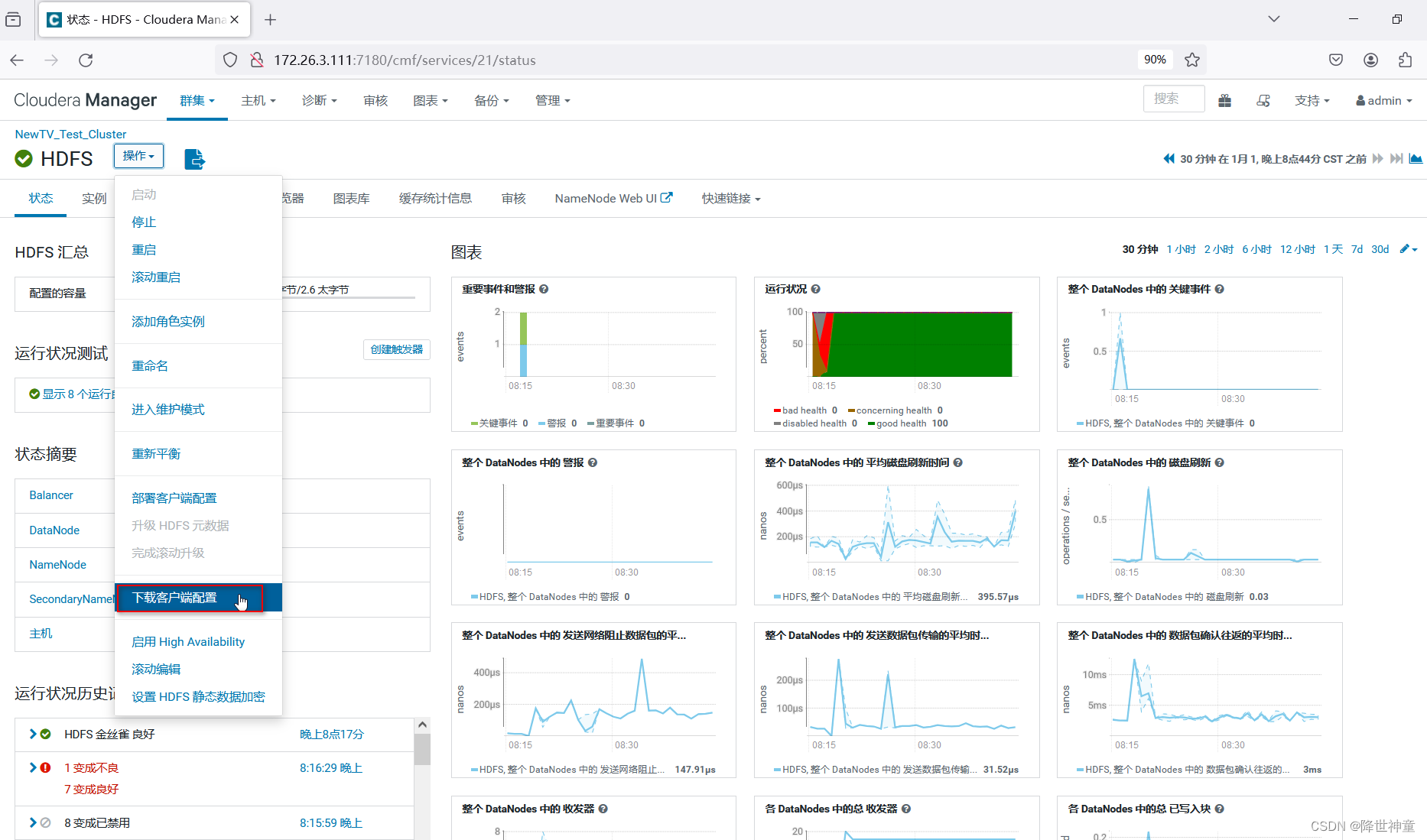Open NameNode Web UI link
The height and width of the screenshot is (840, 1427).
[613, 199]
